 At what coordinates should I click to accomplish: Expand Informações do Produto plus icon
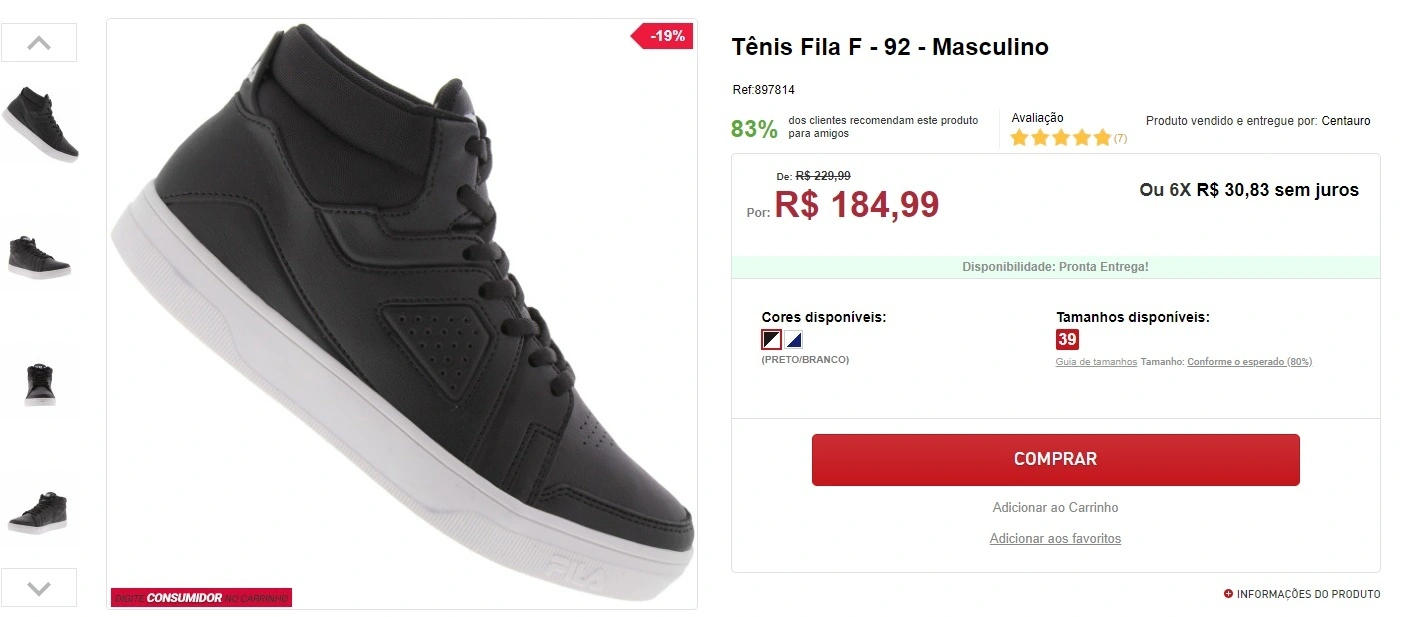(x=1228, y=594)
